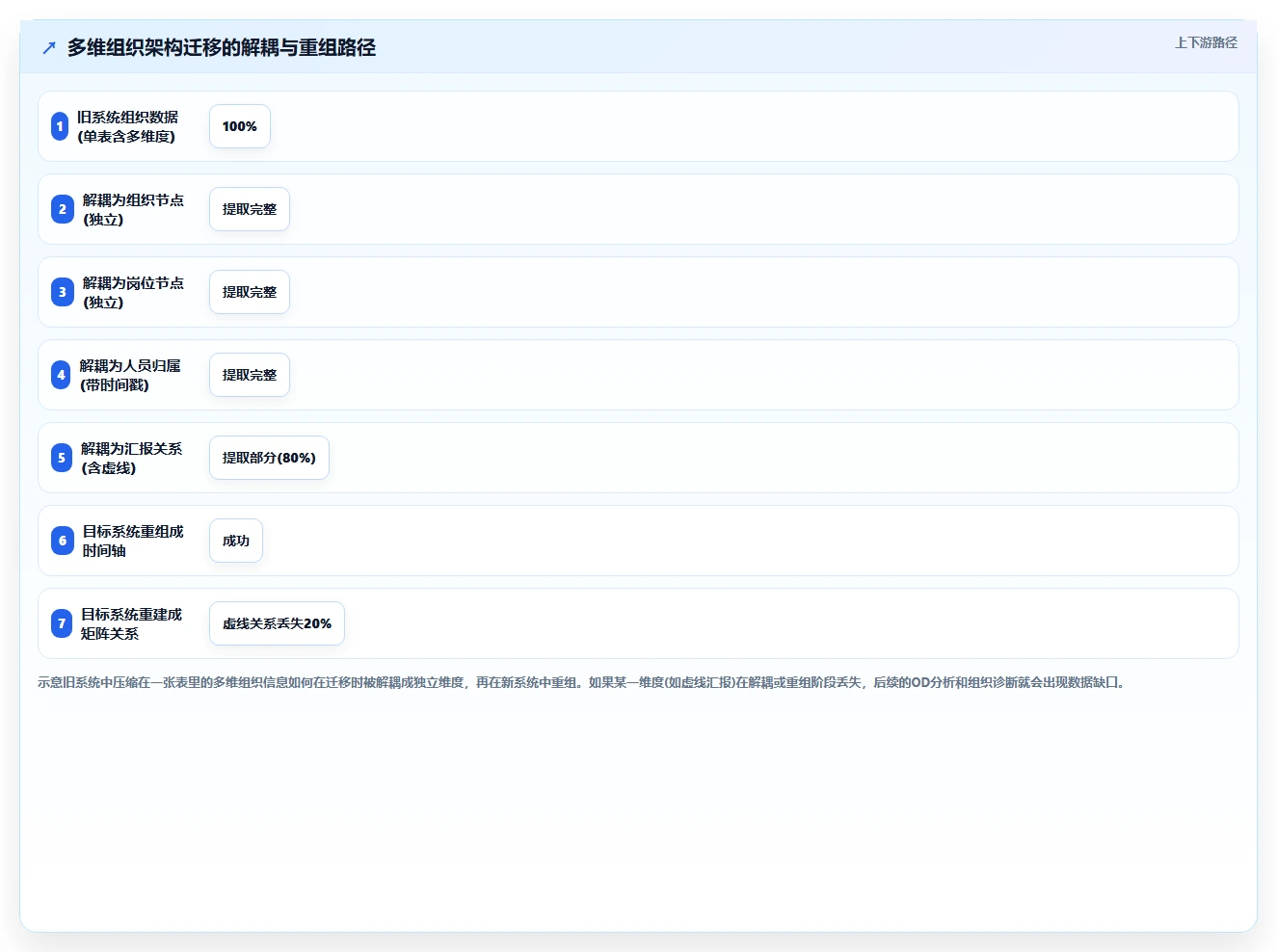Click the 100% chip in step 1

tap(240, 126)
